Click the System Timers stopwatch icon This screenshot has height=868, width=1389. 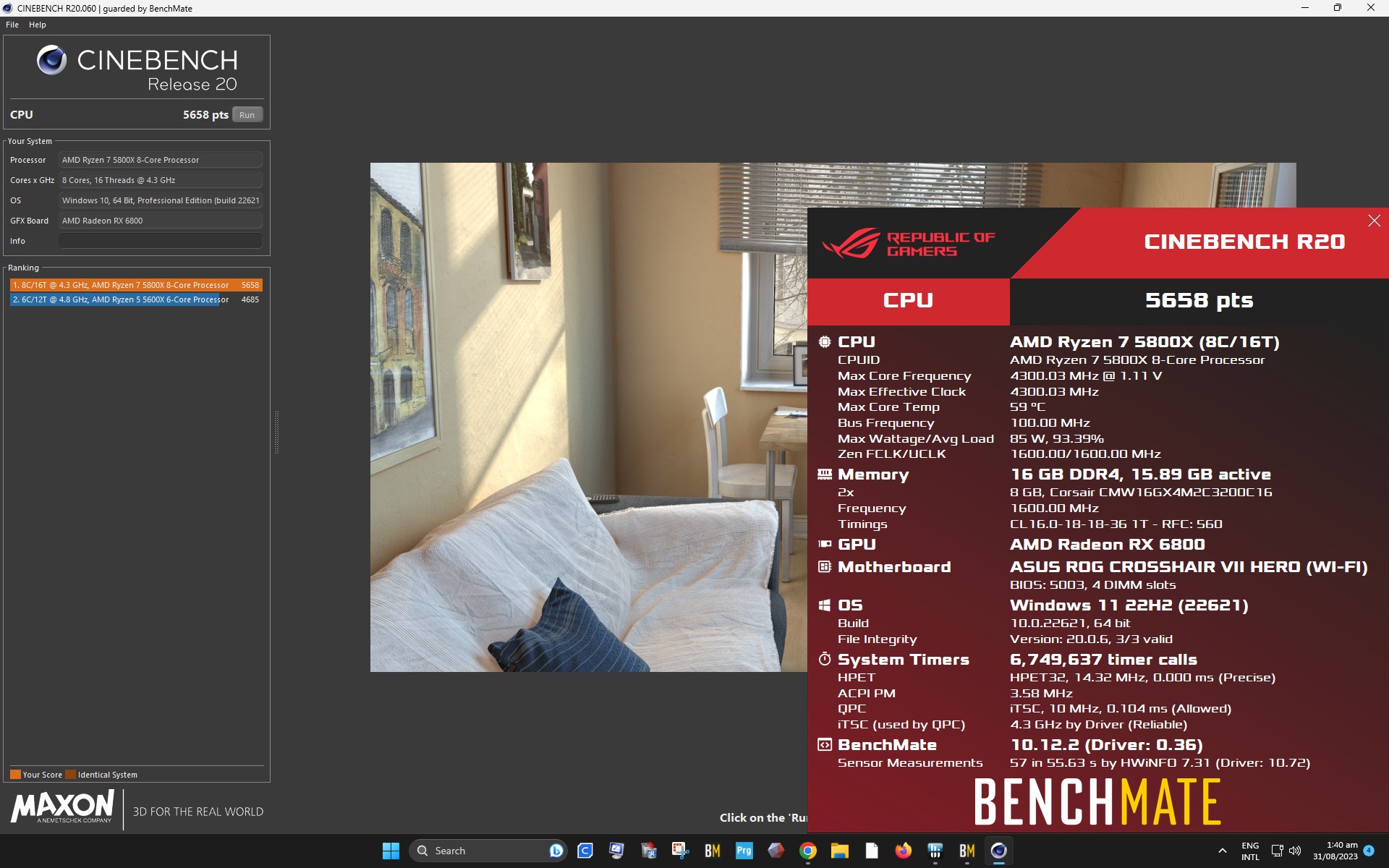(x=825, y=659)
